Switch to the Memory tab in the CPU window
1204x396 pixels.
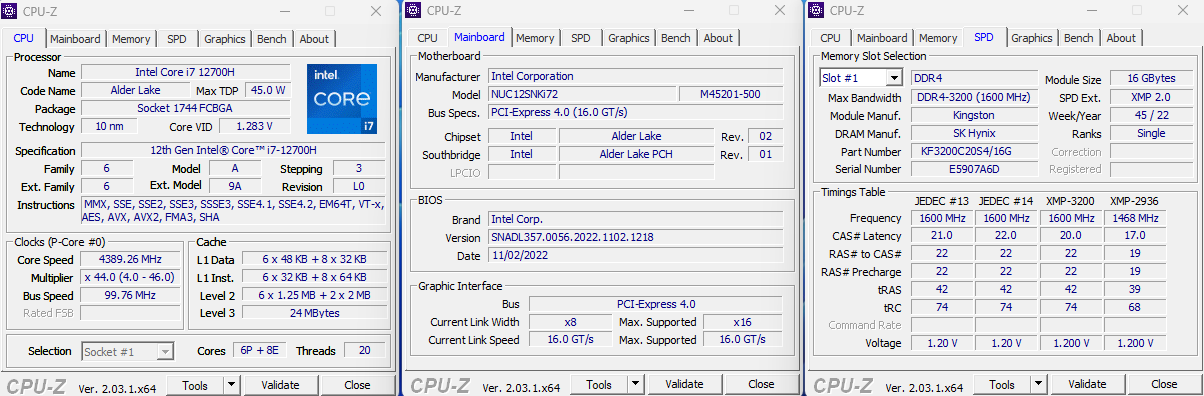(x=131, y=39)
